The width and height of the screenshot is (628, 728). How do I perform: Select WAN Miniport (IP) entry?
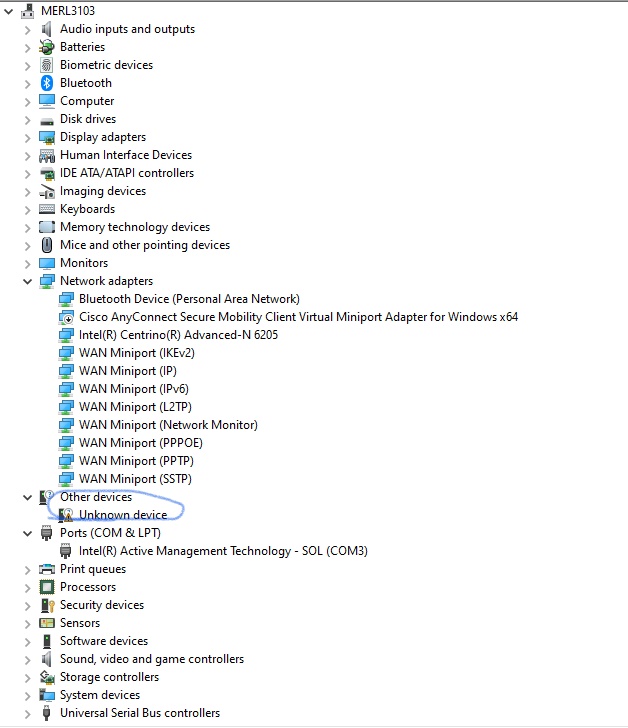[128, 371]
